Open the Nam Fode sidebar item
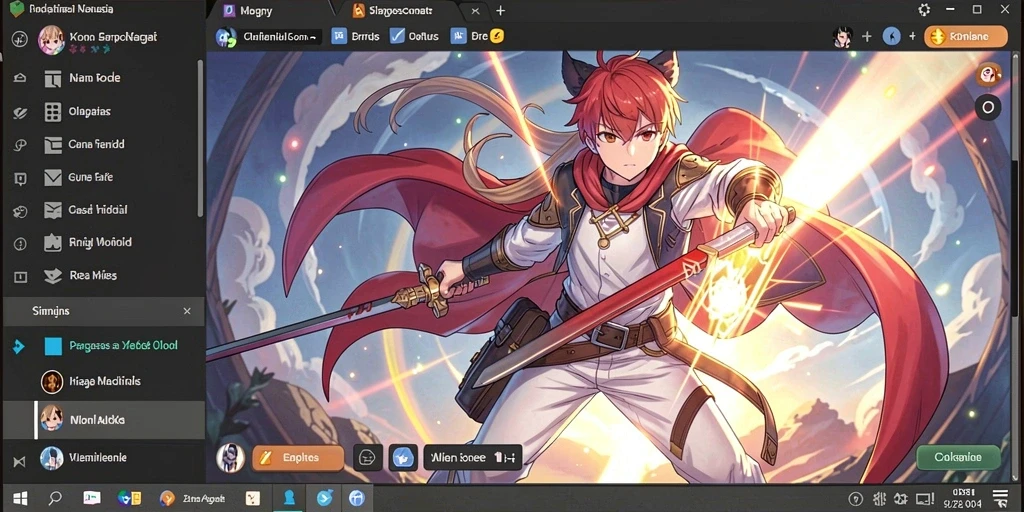Screen dimensions: 1024x512 click(94, 78)
